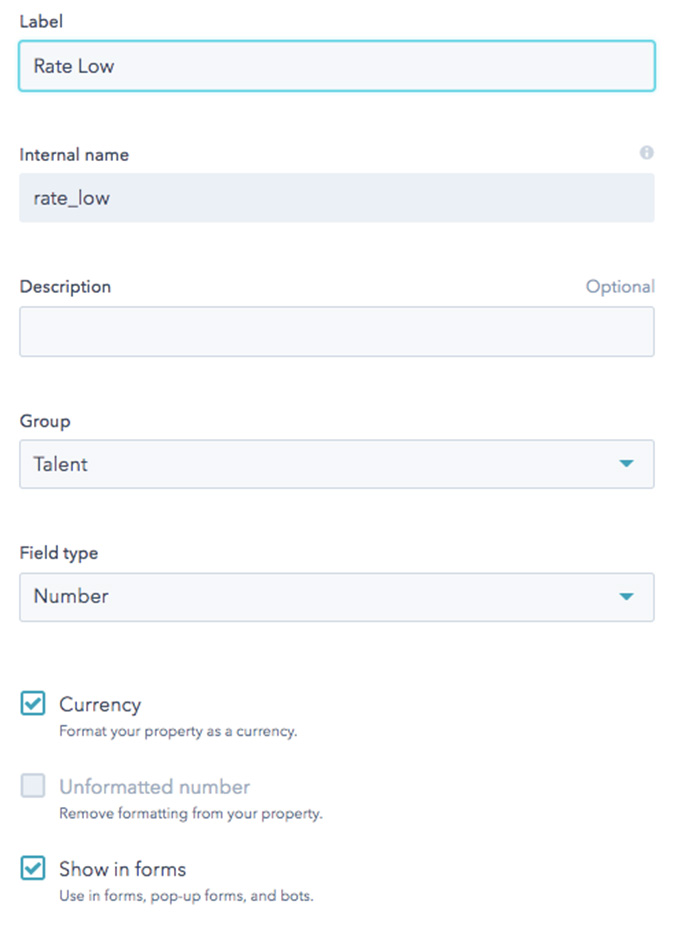Screen dimensions: 700x942
Task: Click the Description heading label
Action: [x=65, y=287]
